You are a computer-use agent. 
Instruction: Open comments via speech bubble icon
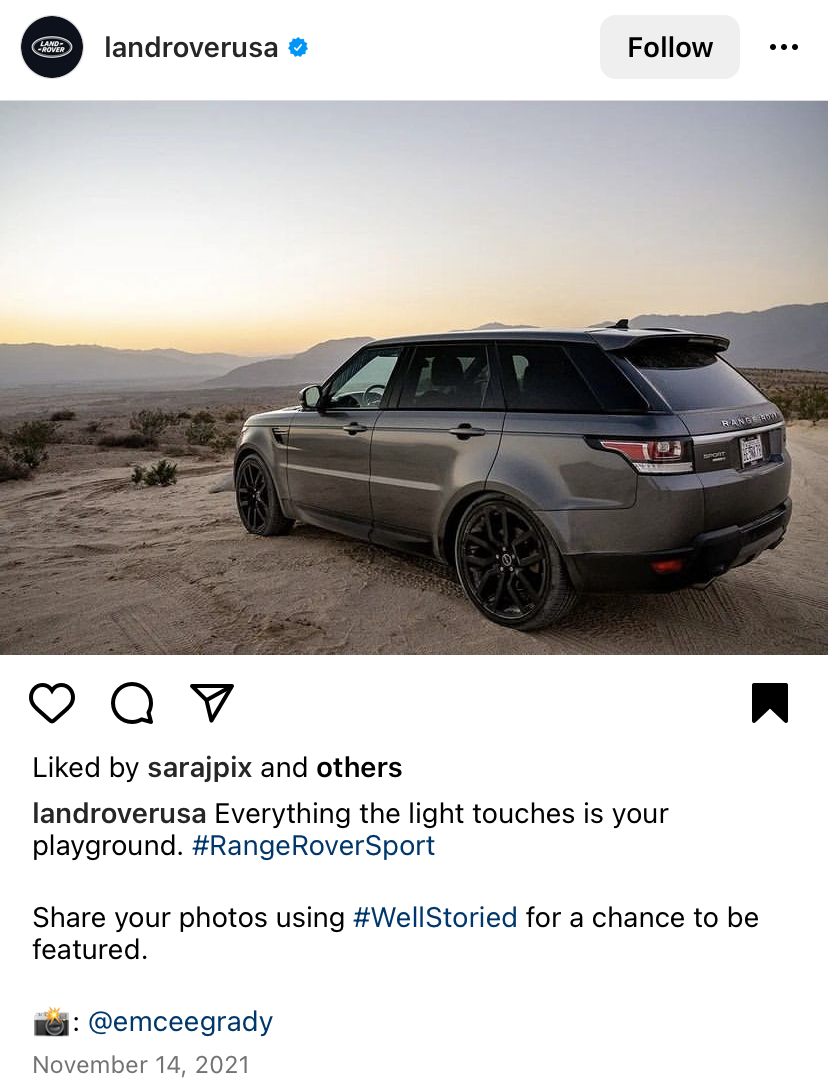(x=132, y=703)
